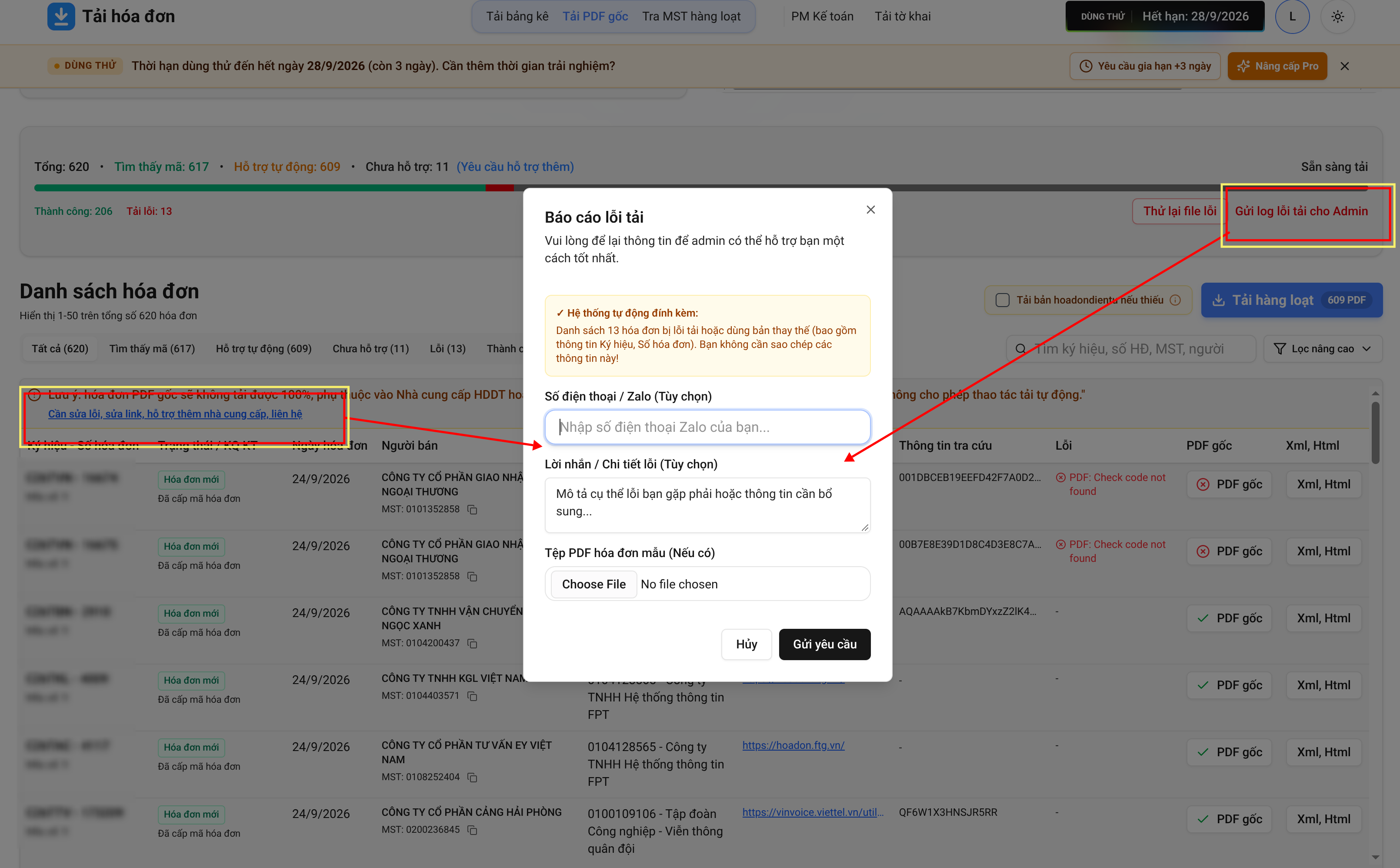This screenshot has width=1400, height=868.
Task: Click the Gửi yêu cầu button
Action: pos(824,644)
